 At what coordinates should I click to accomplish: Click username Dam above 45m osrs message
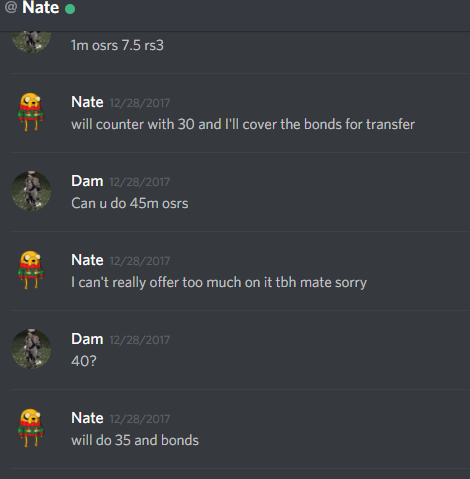pos(87,181)
